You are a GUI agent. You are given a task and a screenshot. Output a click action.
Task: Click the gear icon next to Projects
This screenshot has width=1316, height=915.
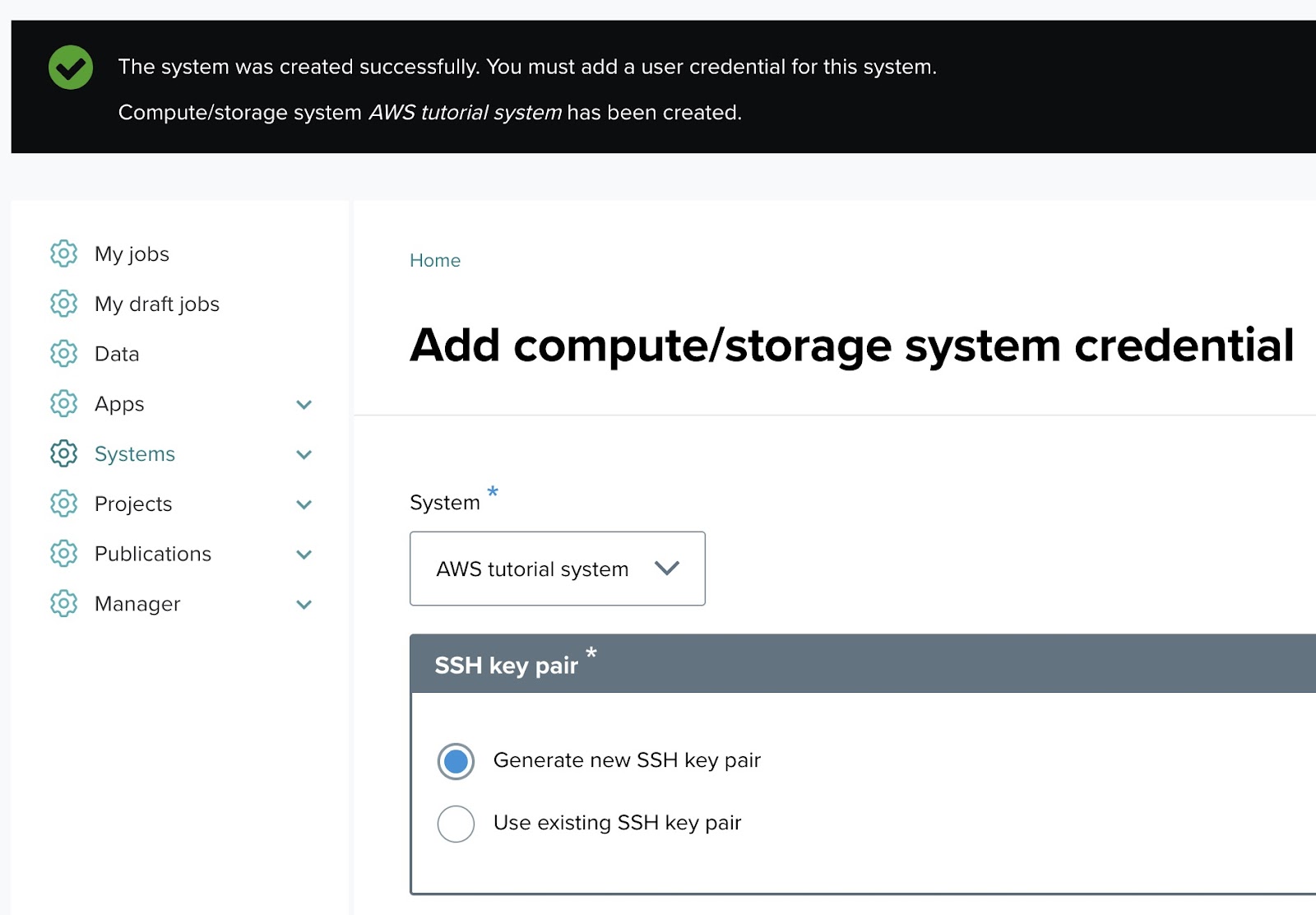[x=63, y=504]
